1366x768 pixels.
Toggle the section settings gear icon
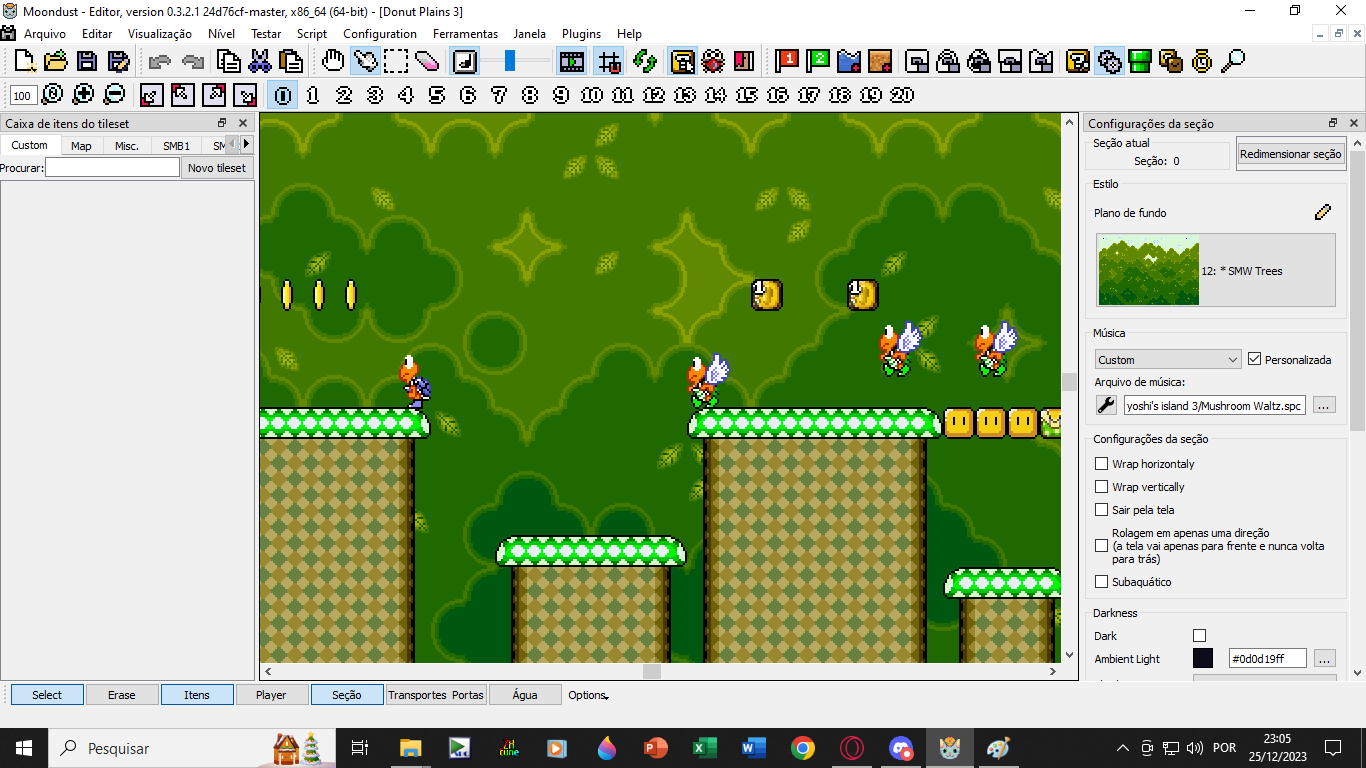pyautogui.click(x=1109, y=61)
